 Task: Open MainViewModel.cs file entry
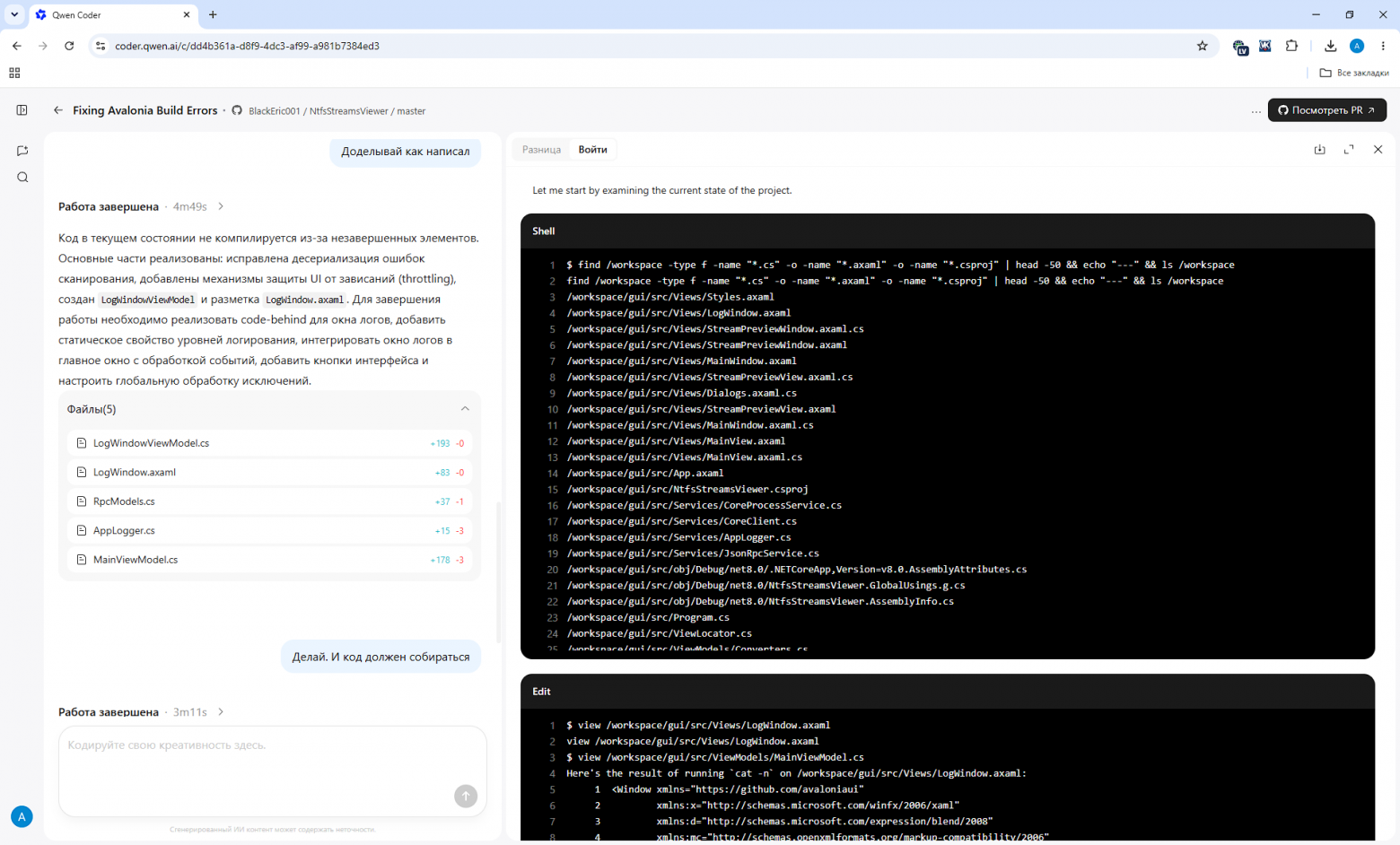(269, 560)
